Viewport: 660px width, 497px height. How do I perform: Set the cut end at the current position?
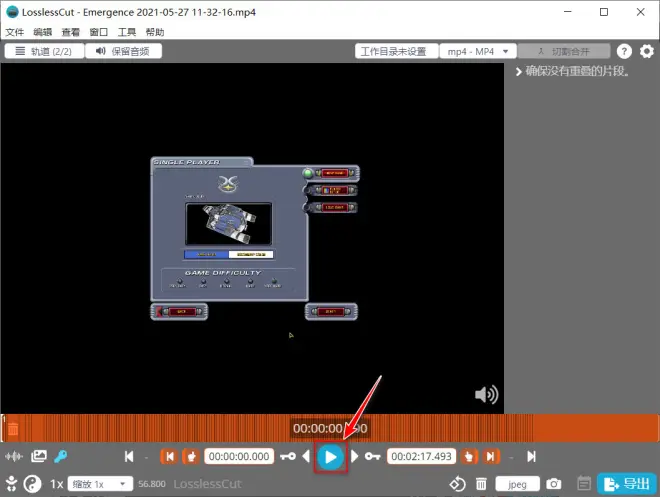point(469,457)
